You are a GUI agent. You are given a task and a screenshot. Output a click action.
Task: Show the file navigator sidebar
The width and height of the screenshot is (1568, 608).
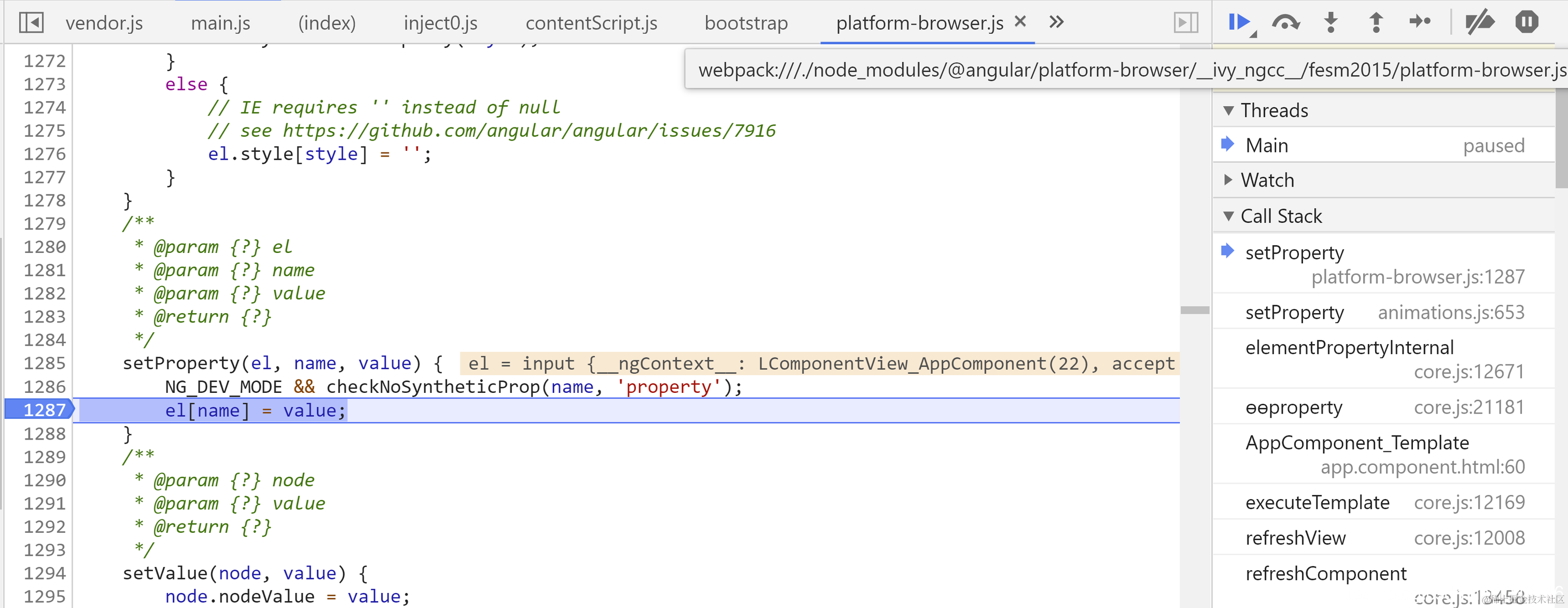[x=31, y=23]
